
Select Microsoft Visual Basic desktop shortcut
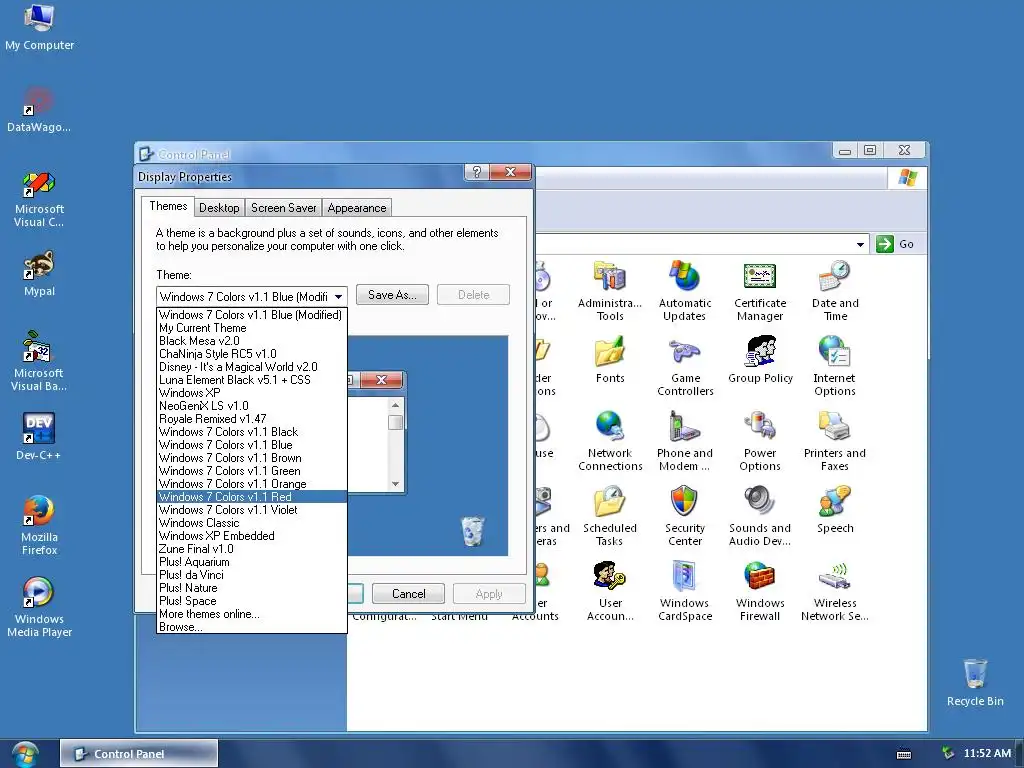pyautogui.click(x=39, y=361)
